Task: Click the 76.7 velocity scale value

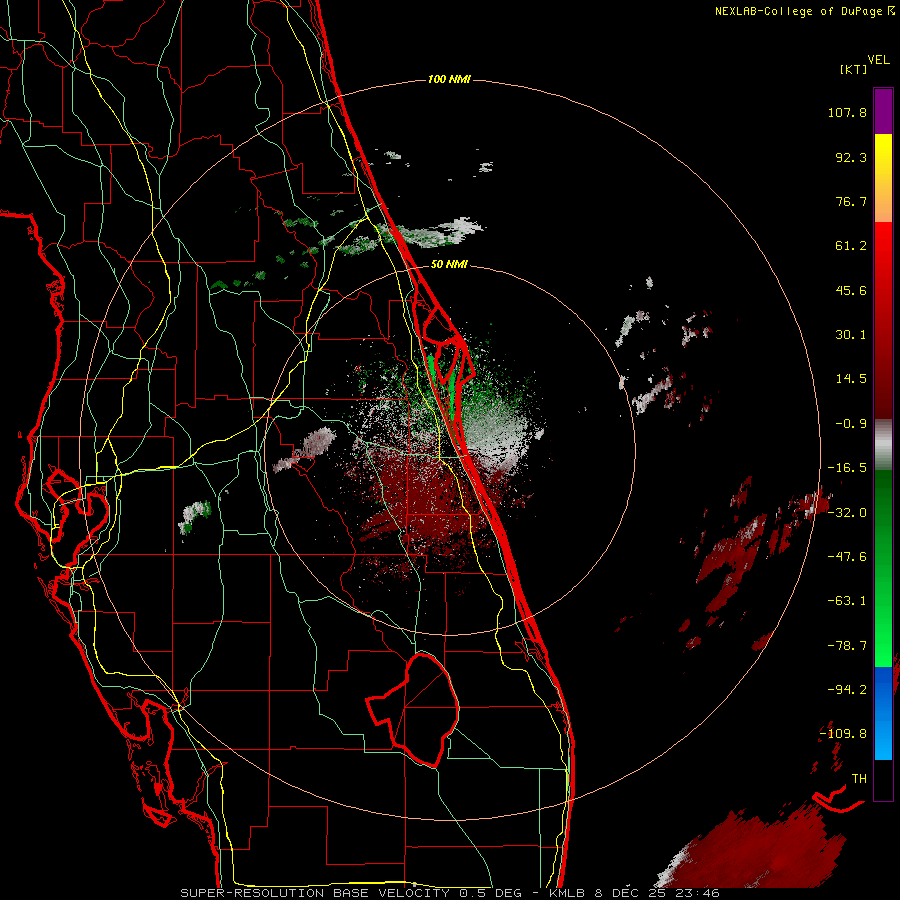Action: click(x=851, y=201)
